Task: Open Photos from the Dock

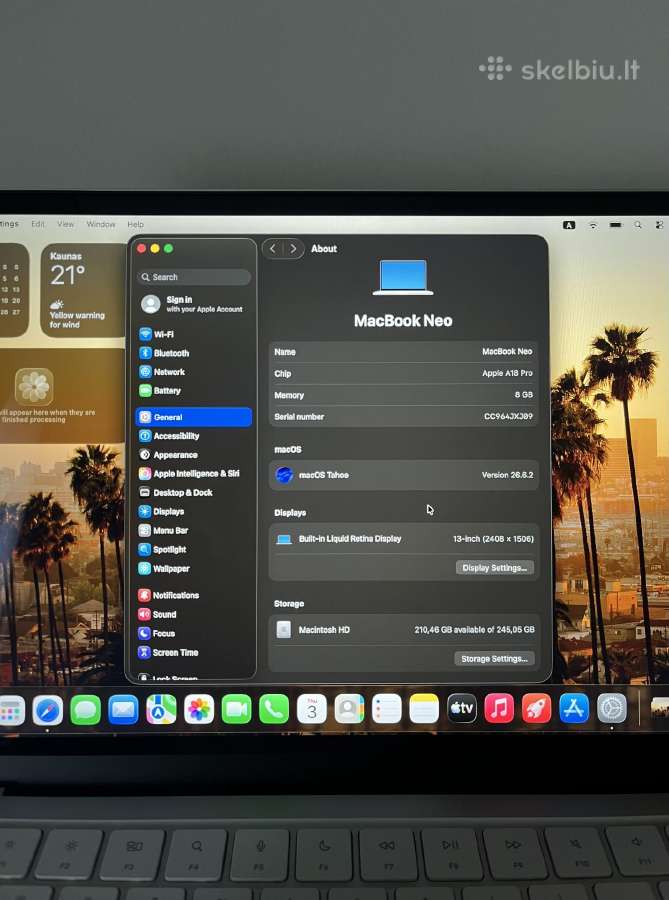Action: pyautogui.click(x=199, y=709)
